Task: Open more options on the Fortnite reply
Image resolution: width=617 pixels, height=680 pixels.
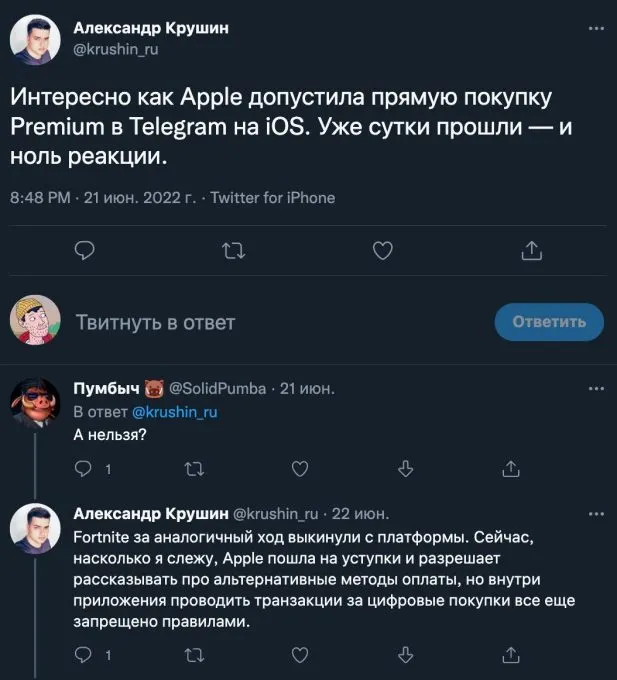Action: point(596,514)
